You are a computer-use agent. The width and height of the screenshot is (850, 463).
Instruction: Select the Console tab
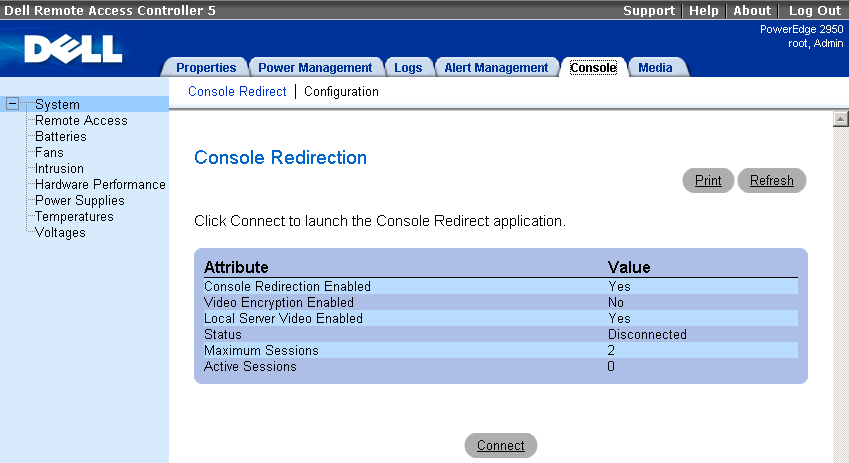593,67
